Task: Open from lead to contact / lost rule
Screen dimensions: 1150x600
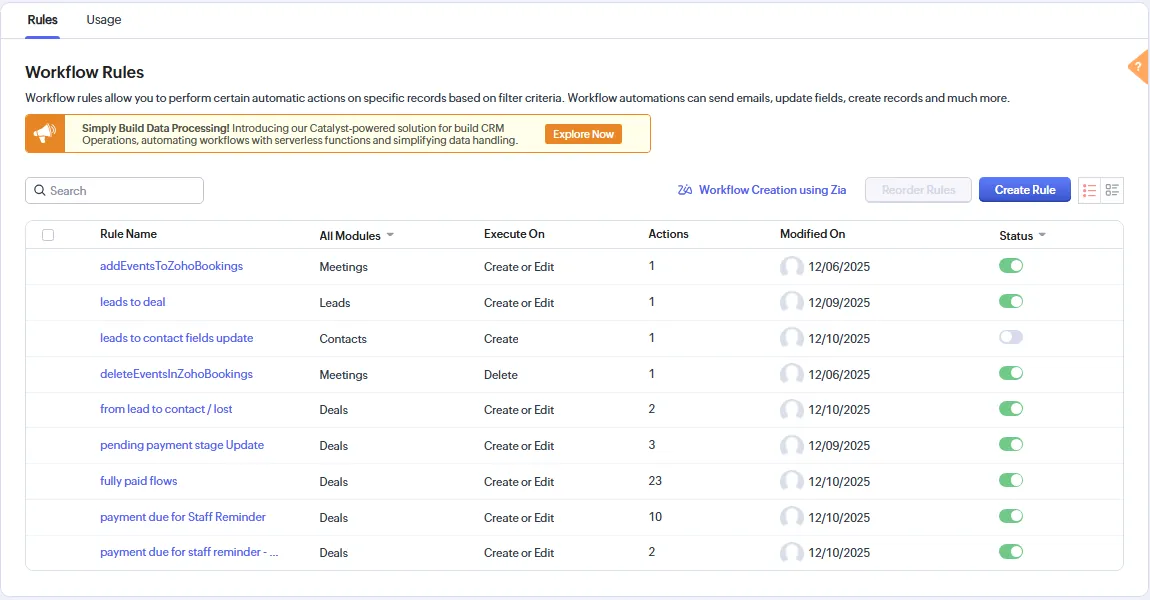Action: coord(166,409)
